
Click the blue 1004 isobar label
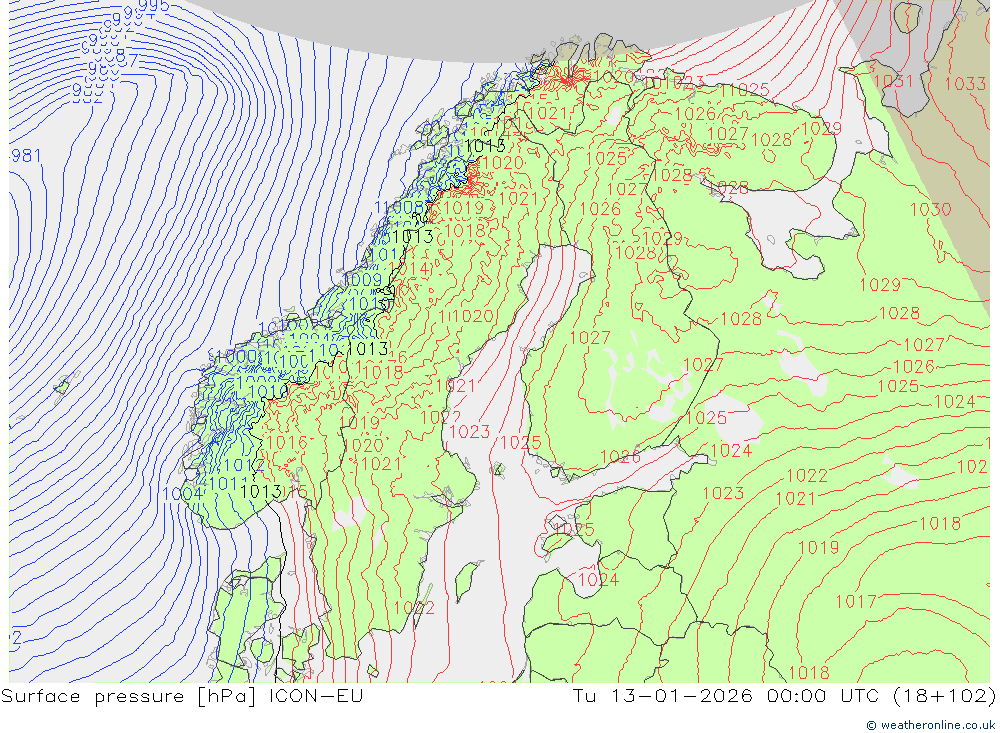183,494
